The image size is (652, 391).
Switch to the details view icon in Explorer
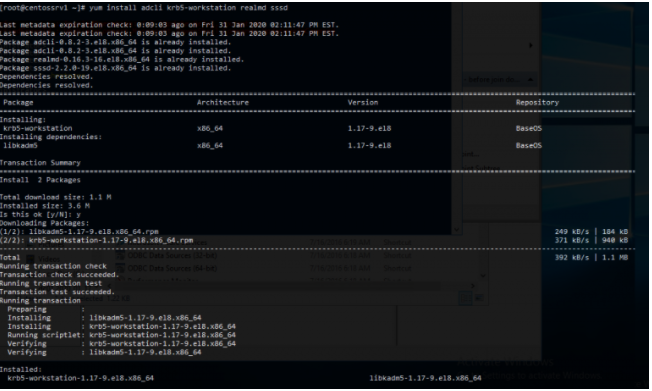(465, 298)
